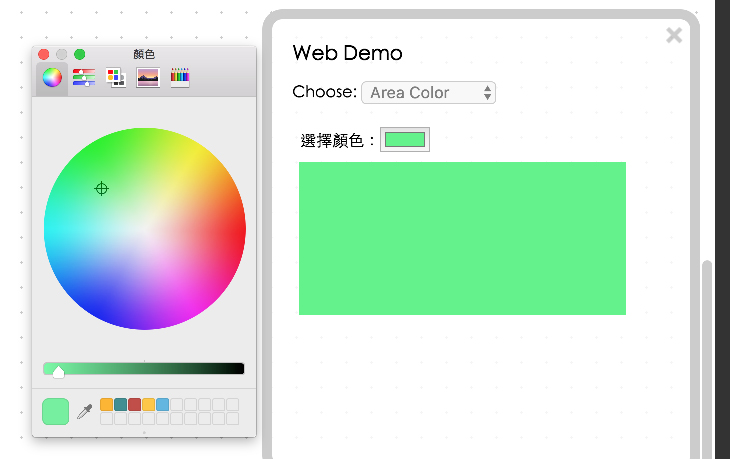
Task: Click the green color input next to 選擇顏色
Action: click(x=405, y=139)
